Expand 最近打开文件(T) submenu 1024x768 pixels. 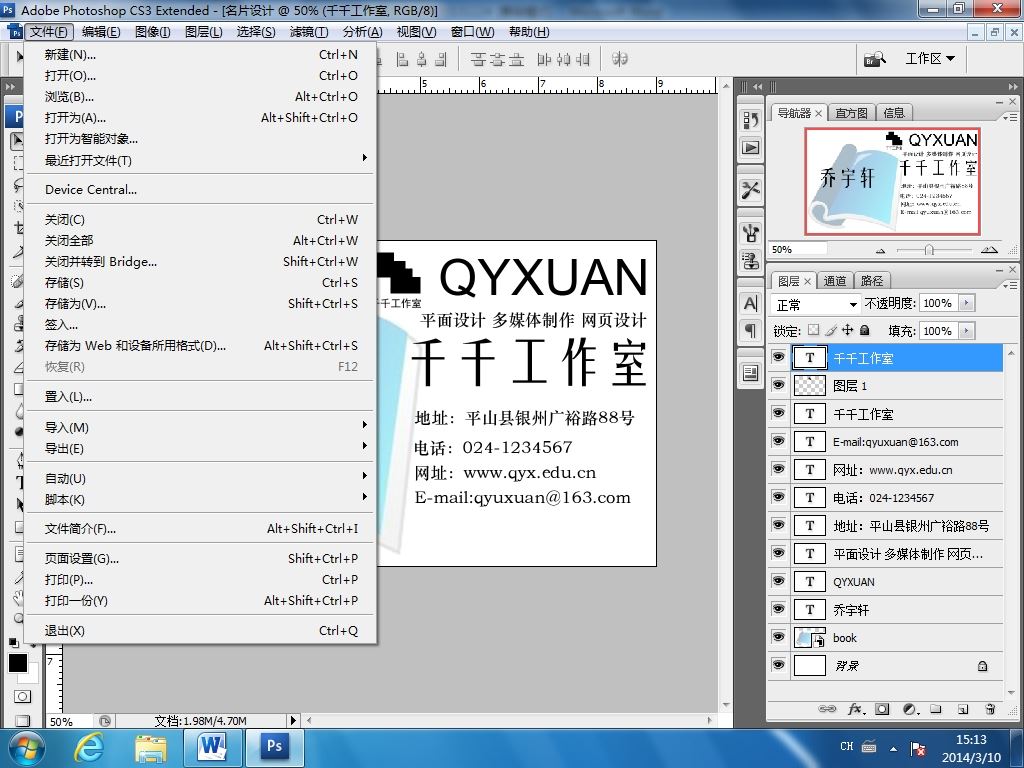pyautogui.click(x=200, y=160)
